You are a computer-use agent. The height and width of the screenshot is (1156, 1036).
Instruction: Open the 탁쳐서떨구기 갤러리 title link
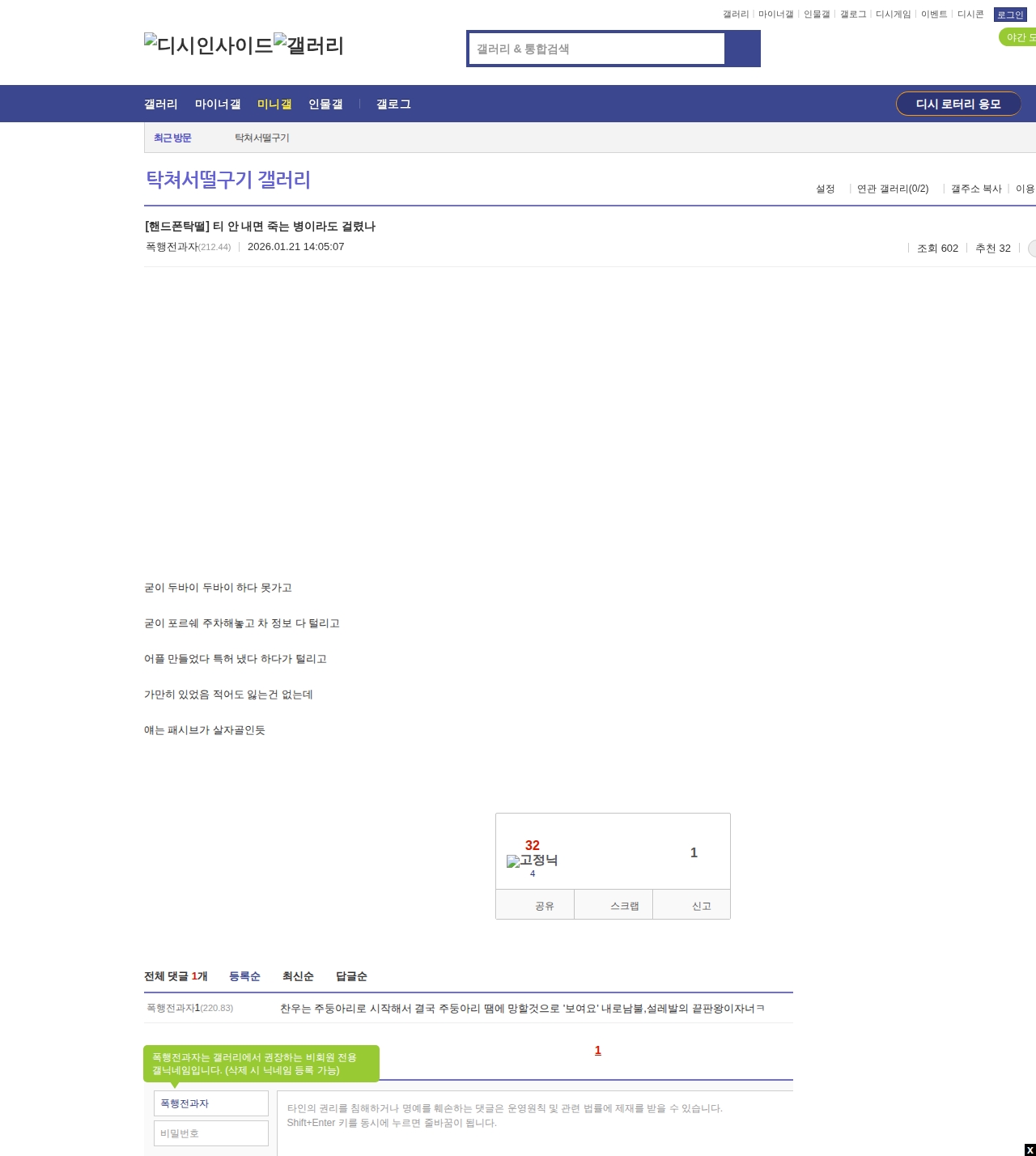click(x=228, y=179)
